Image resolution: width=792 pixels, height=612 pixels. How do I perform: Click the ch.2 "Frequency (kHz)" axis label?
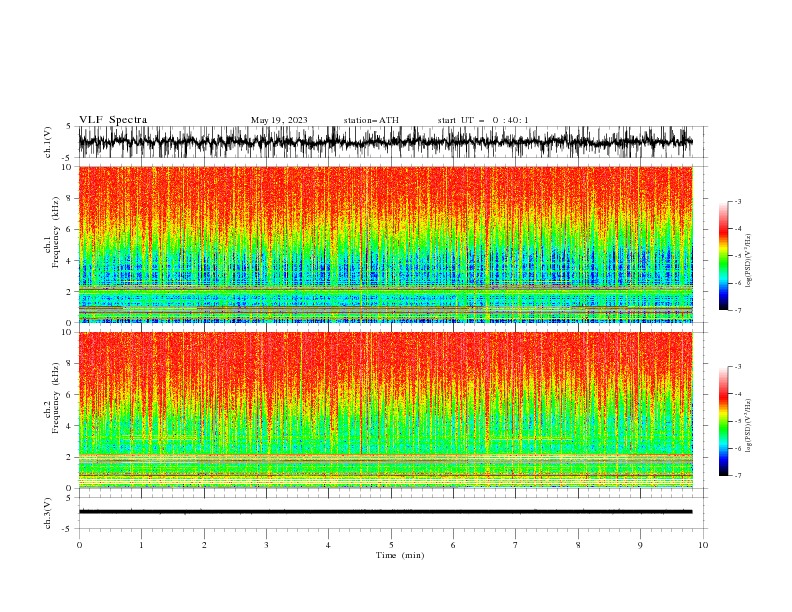click(x=56, y=398)
